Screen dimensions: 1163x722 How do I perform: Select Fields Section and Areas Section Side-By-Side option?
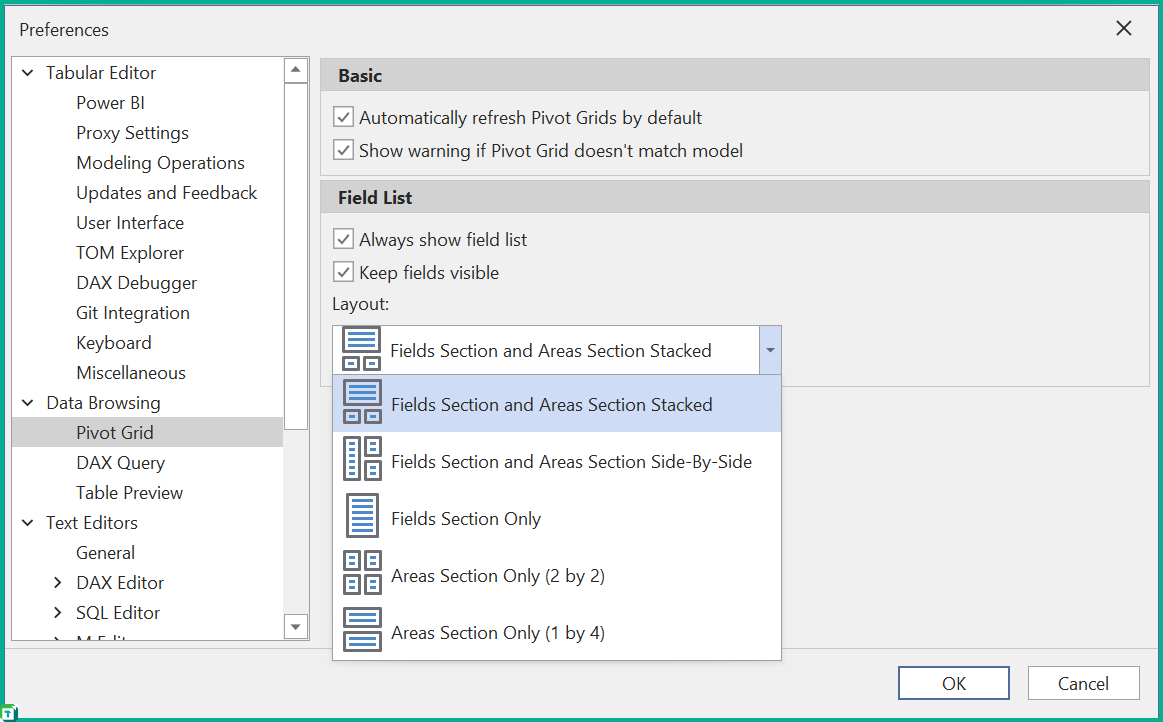click(x=571, y=459)
